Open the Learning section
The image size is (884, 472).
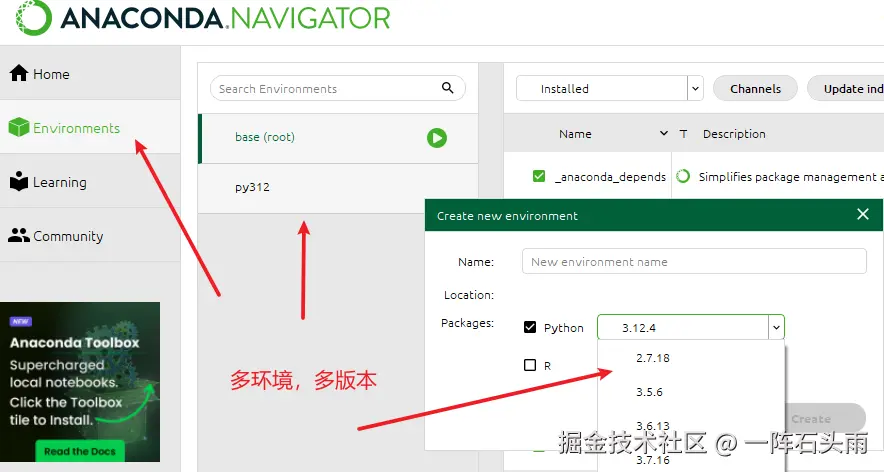pos(90,182)
